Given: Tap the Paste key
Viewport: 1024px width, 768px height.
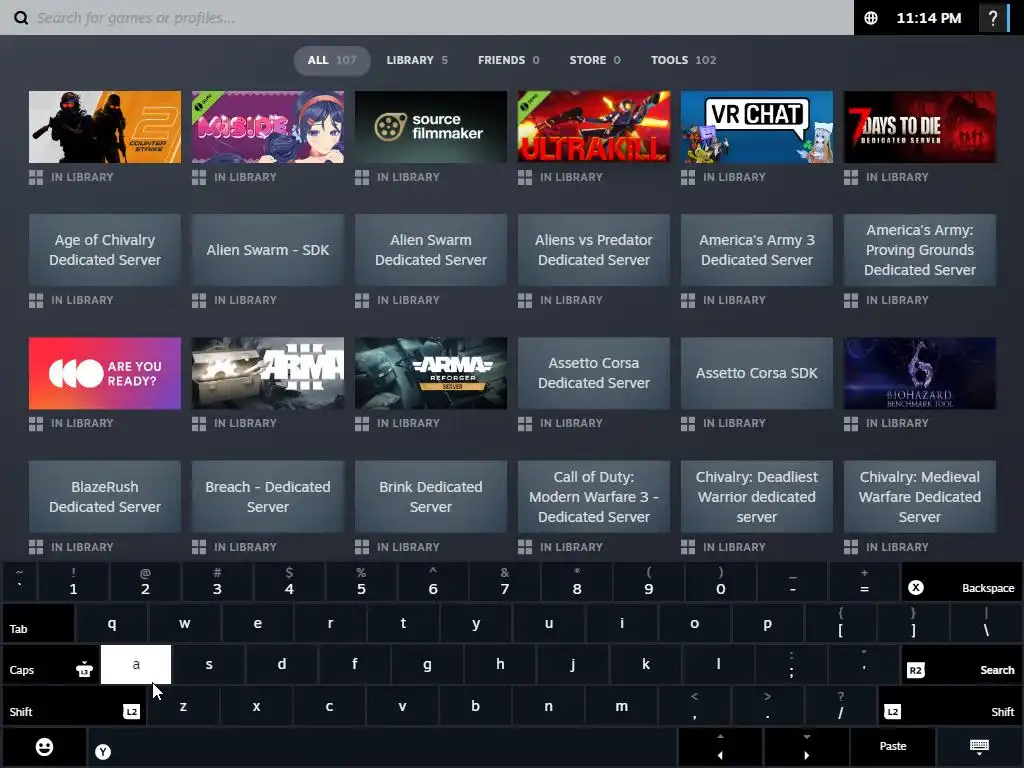Looking at the screenshot, I should 892,746.
